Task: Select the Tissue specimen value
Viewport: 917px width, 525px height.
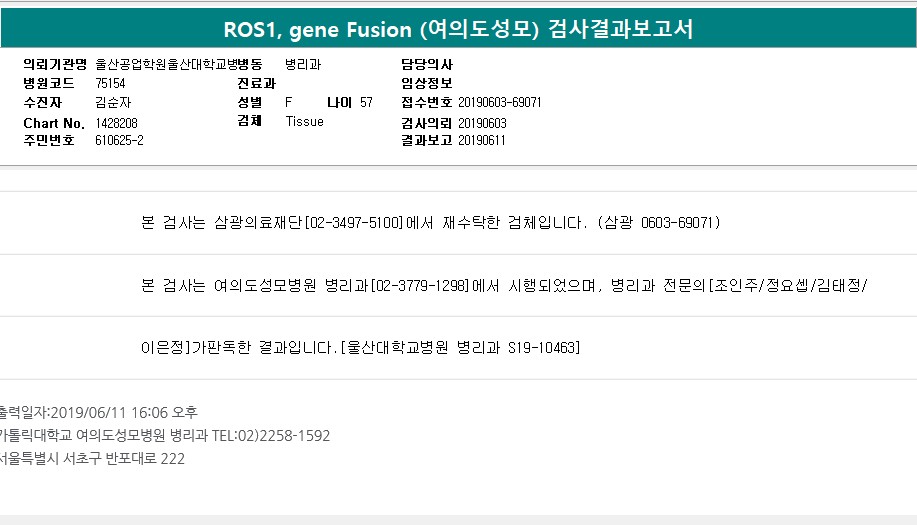Action: click(x=305, y=122)
